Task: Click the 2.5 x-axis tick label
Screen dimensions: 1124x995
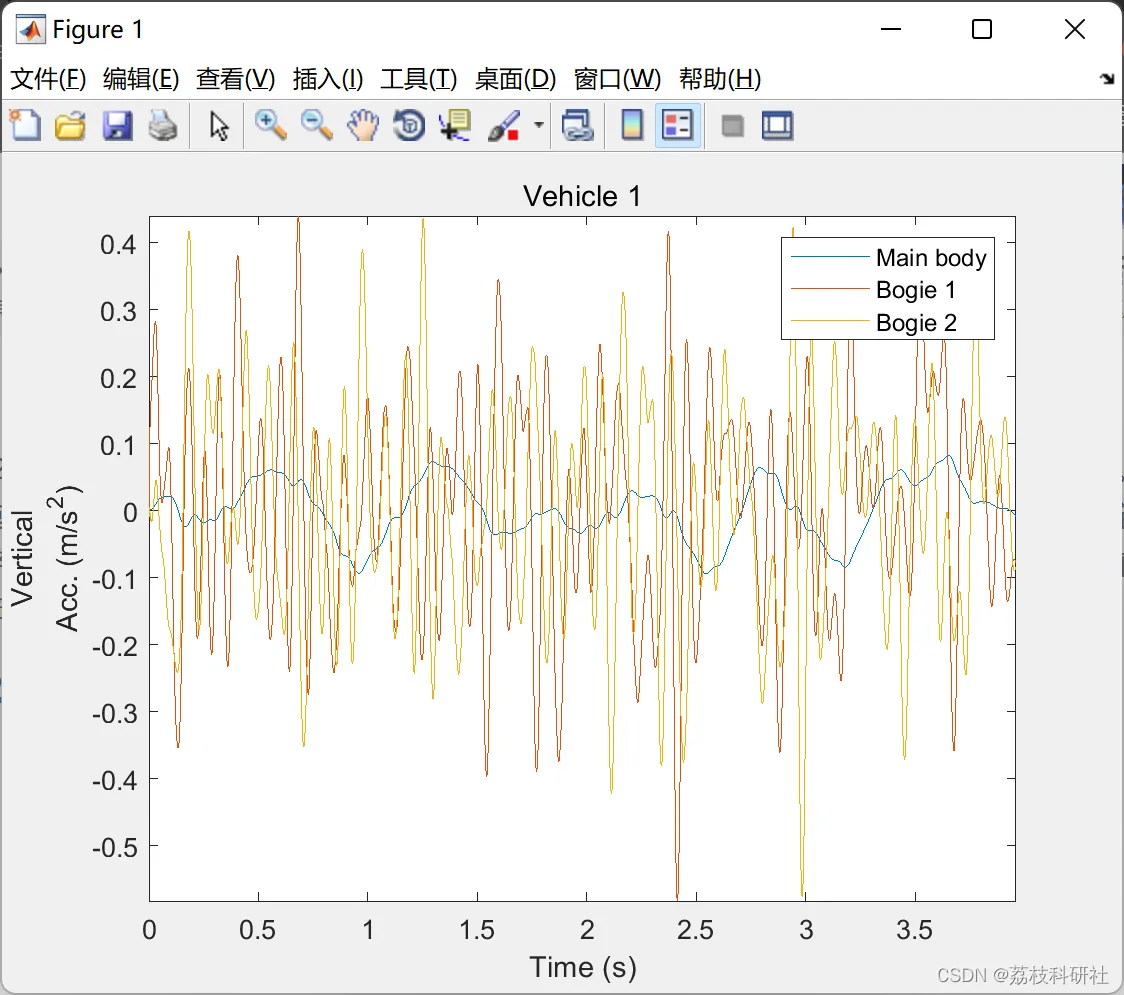Action: 695,930
